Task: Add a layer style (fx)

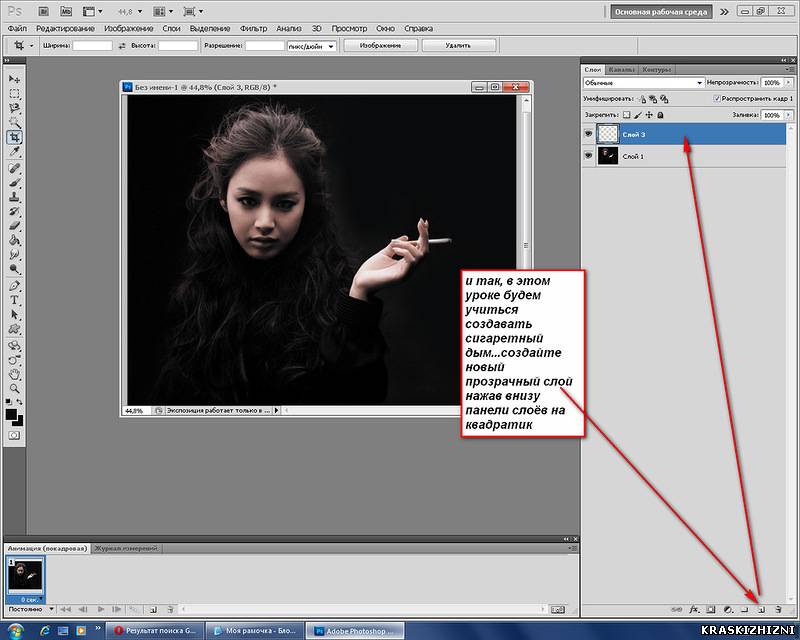Action: pos(694,609)
